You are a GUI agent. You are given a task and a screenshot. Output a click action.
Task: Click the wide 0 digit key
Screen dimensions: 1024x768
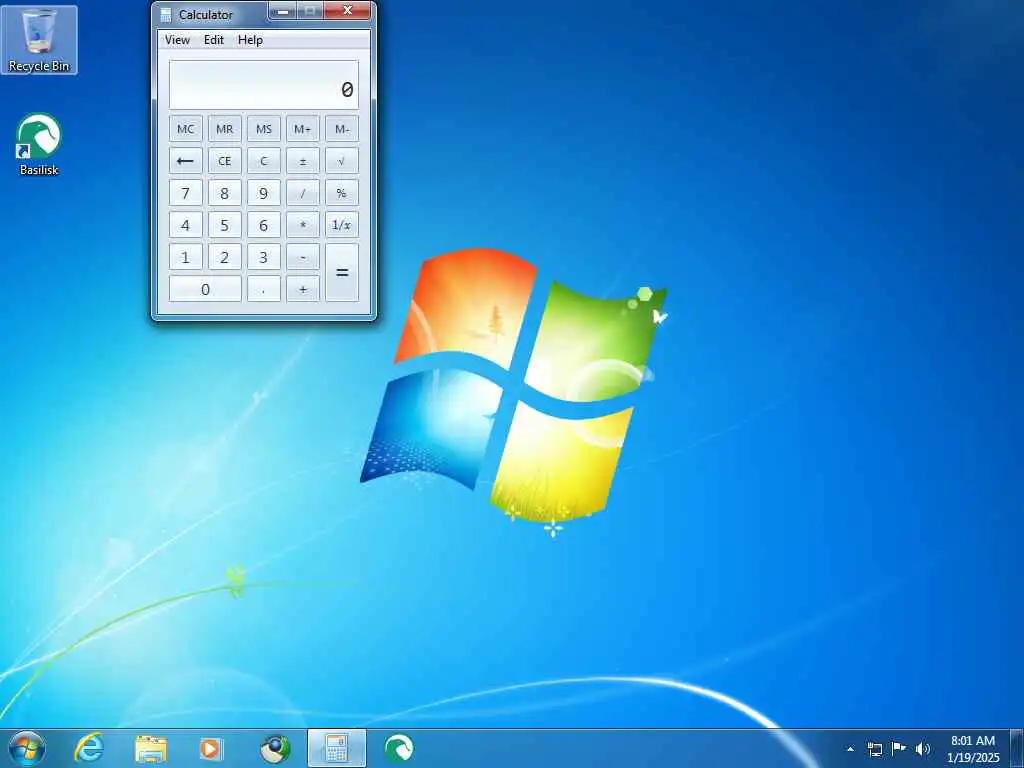(x=205, y=289)
